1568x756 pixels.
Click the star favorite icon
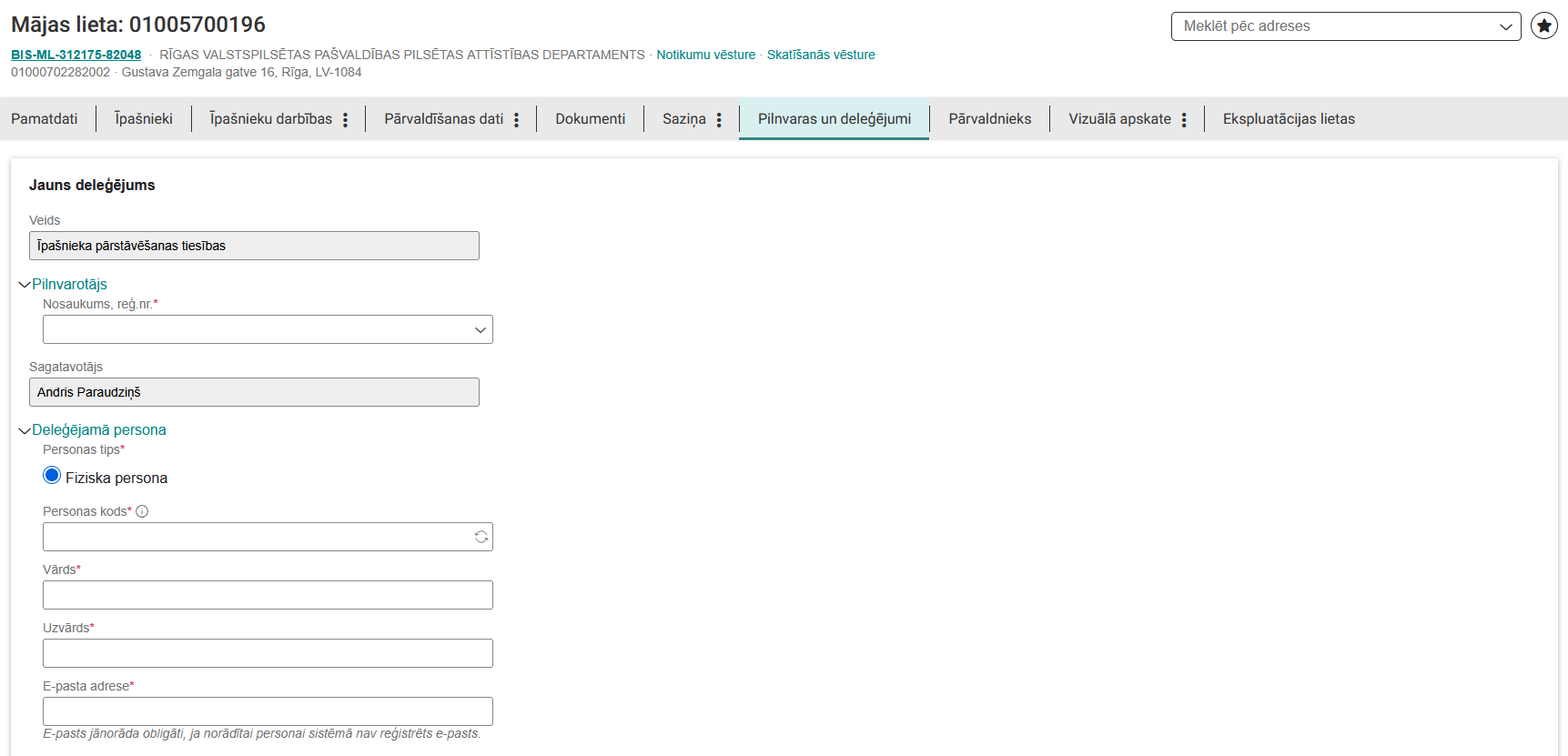tap(1543, 26)
